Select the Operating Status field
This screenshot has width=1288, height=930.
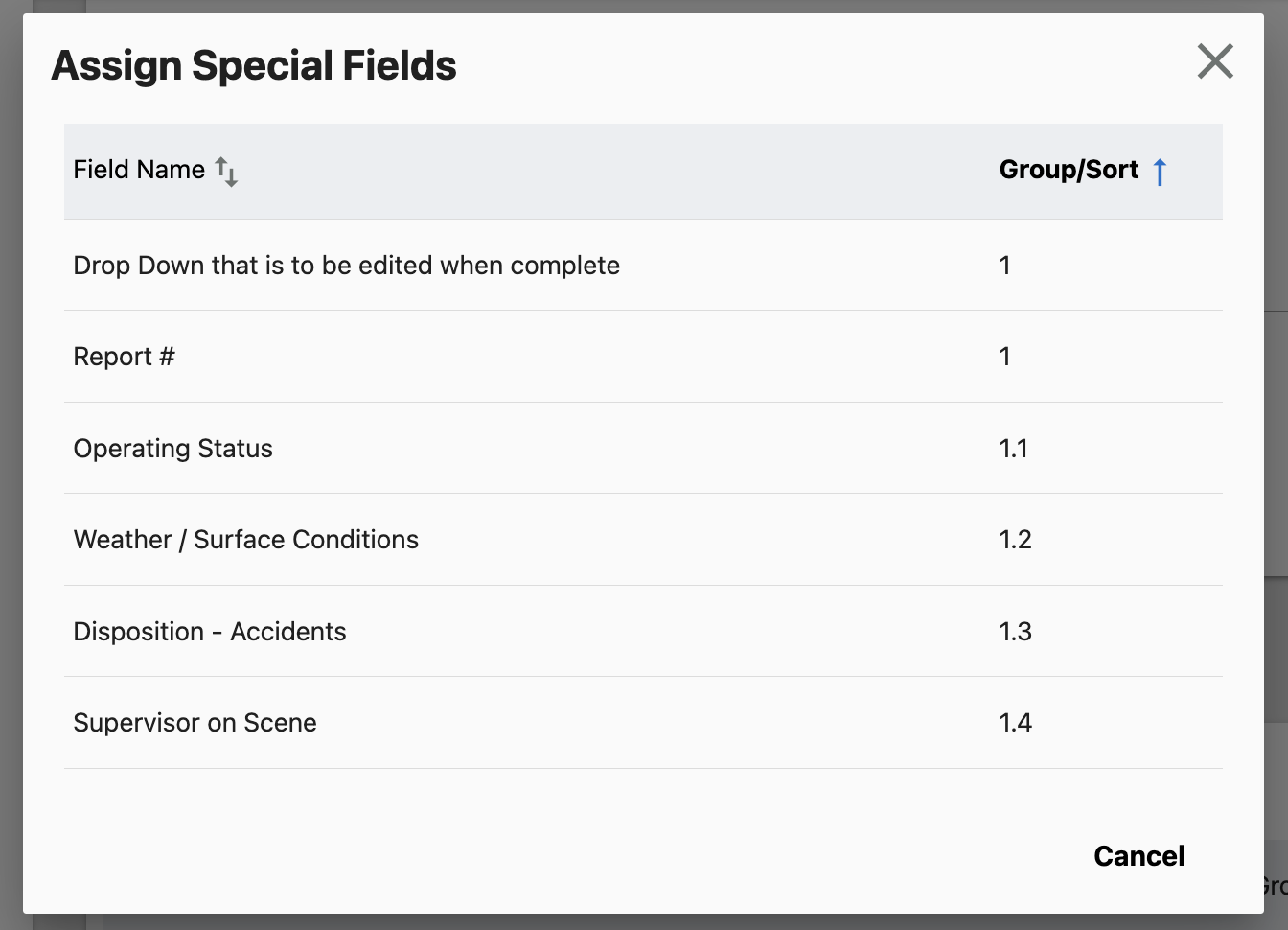[172, 449]
